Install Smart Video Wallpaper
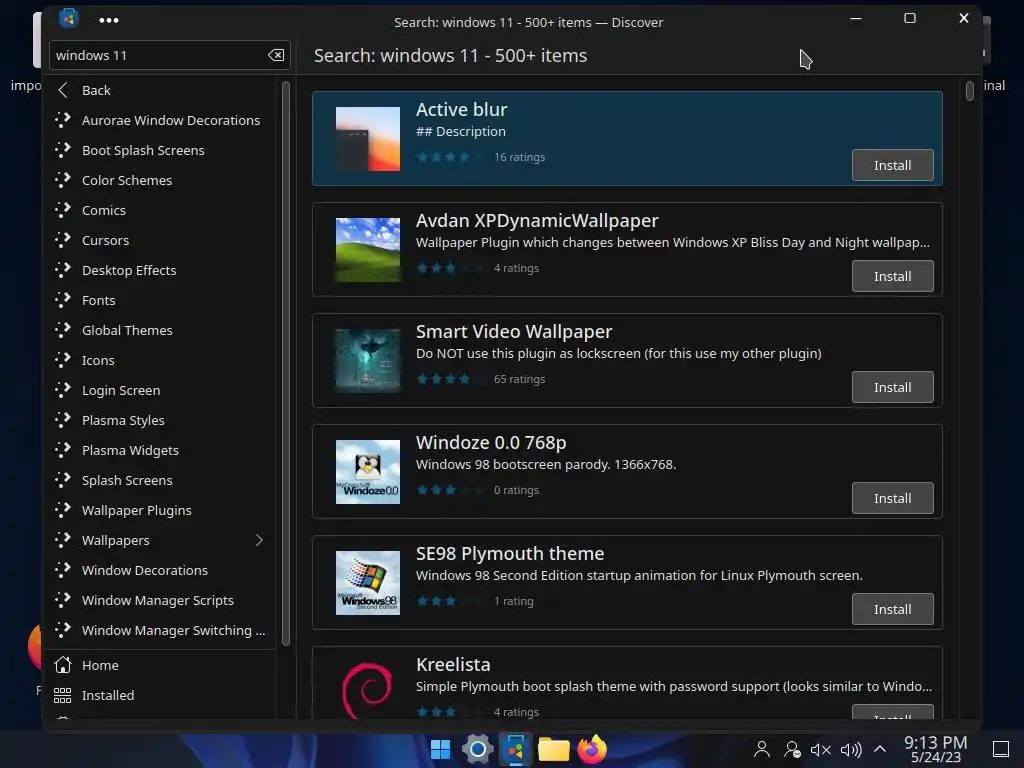Screen dimensions: 1024x768 coord(892,387)
